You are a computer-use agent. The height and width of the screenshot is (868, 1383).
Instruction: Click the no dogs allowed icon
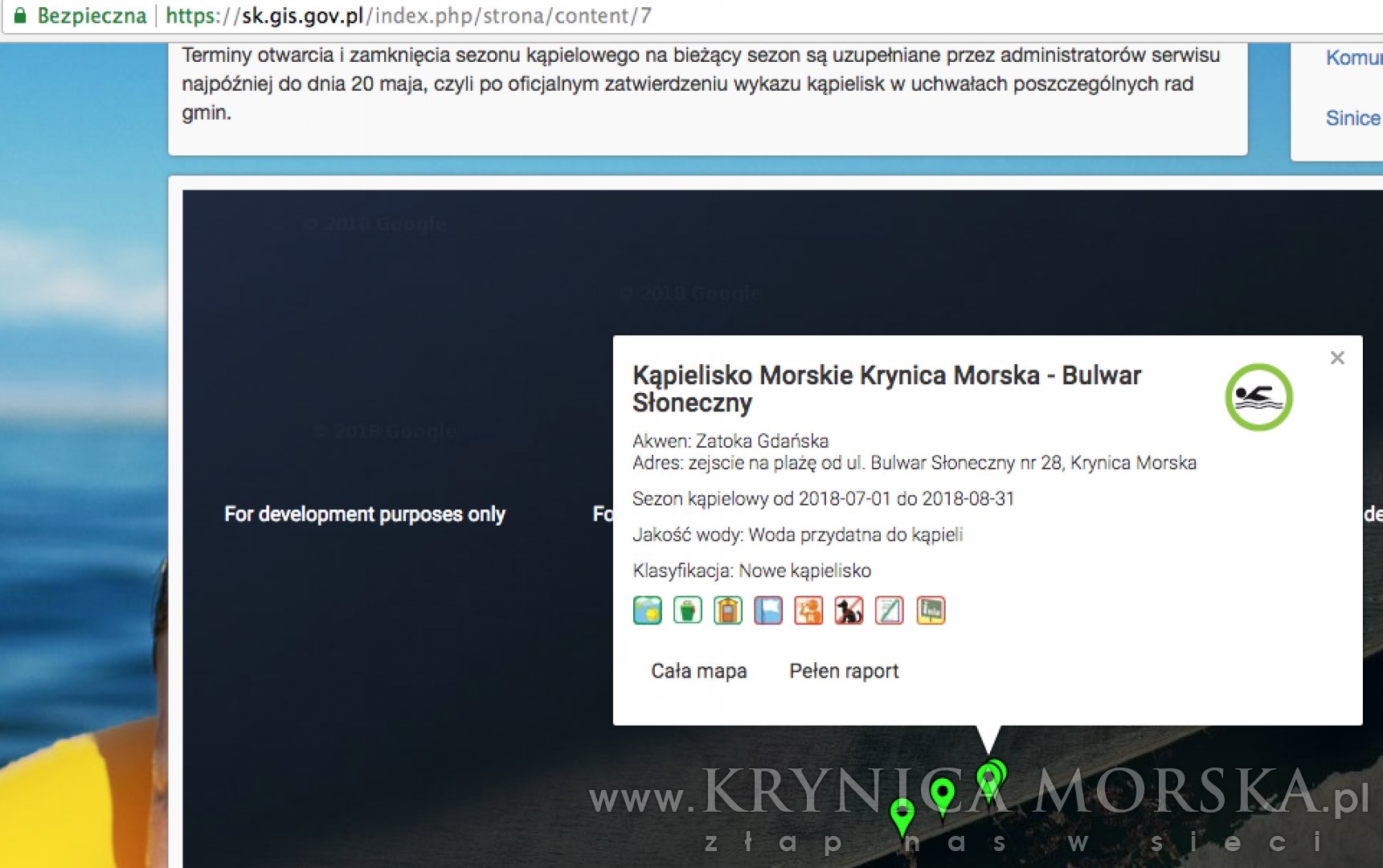click(x=849, y=611)
